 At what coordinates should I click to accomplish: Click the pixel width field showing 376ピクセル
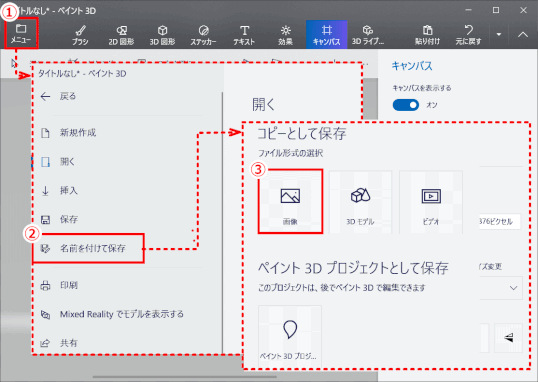(499, 221)
